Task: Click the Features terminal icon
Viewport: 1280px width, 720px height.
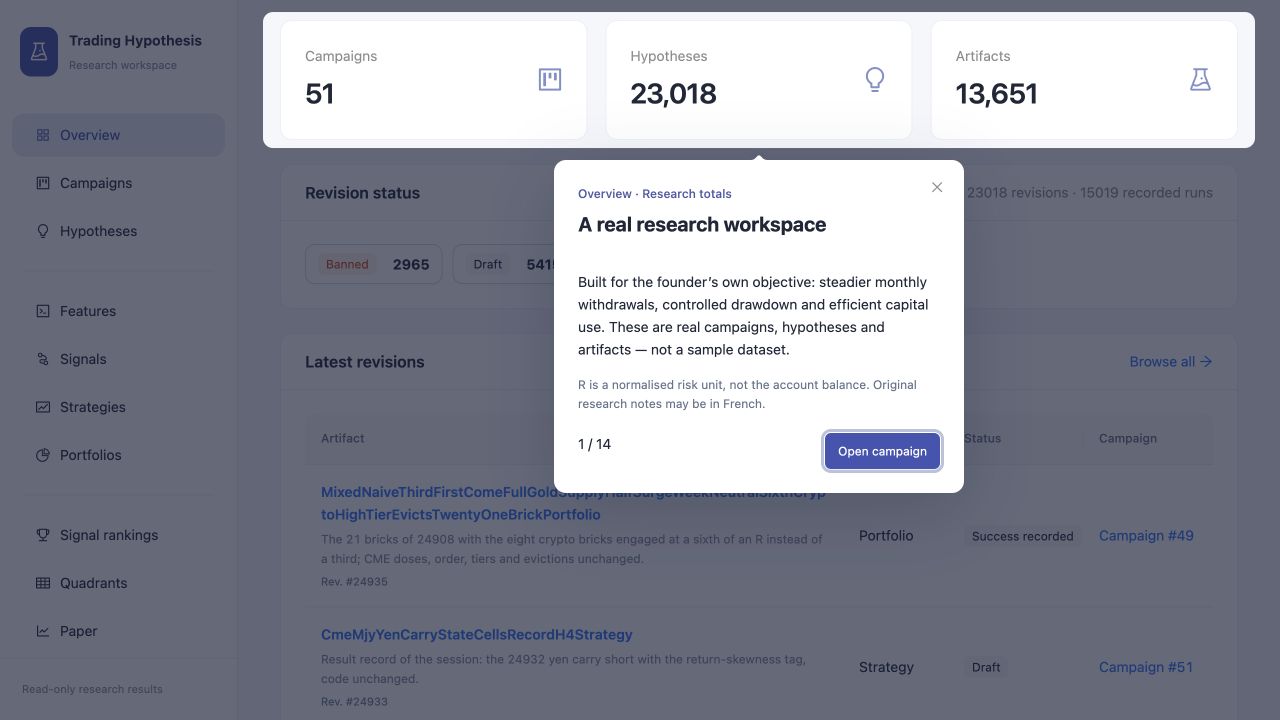Action: point(43,311)
